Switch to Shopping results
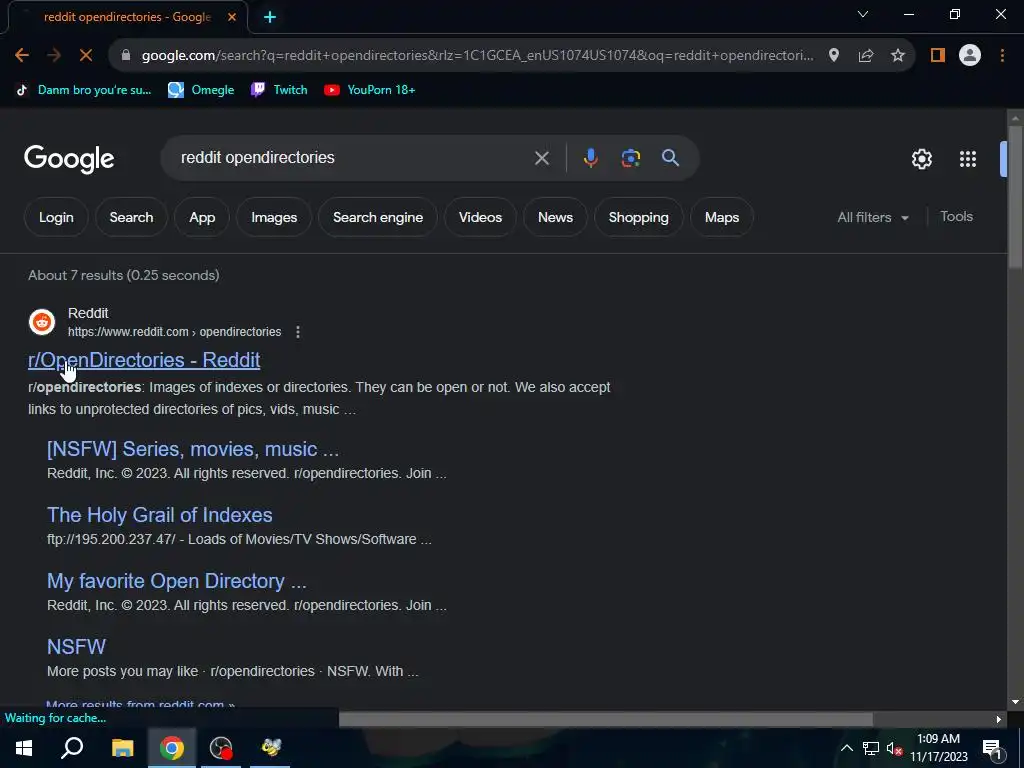Screen dimensions: 1024x768 pyautogui.click(x=638, y=217)
